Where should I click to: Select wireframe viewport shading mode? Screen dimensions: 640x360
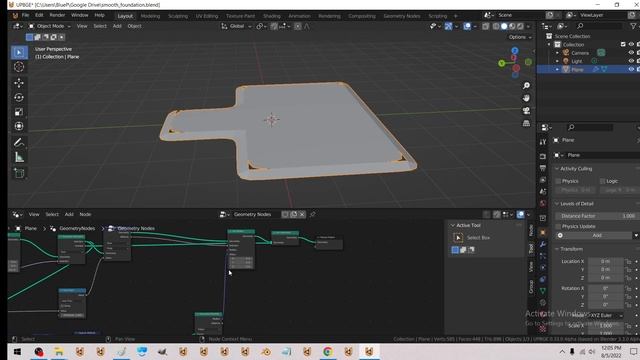click(496, 26)
